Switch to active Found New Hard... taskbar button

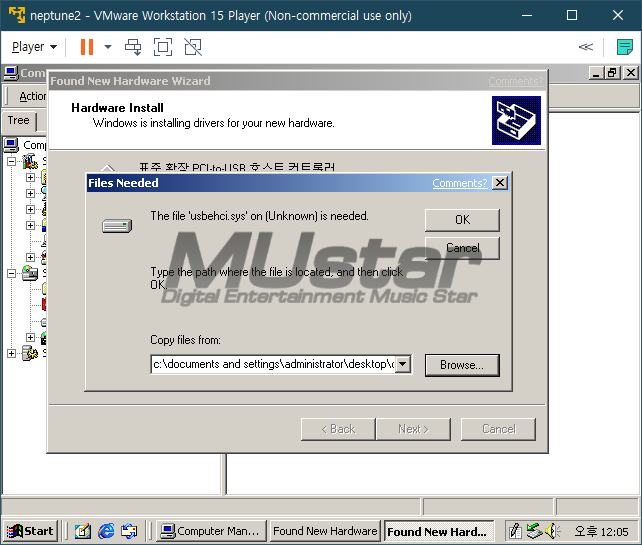click(439, 531)
